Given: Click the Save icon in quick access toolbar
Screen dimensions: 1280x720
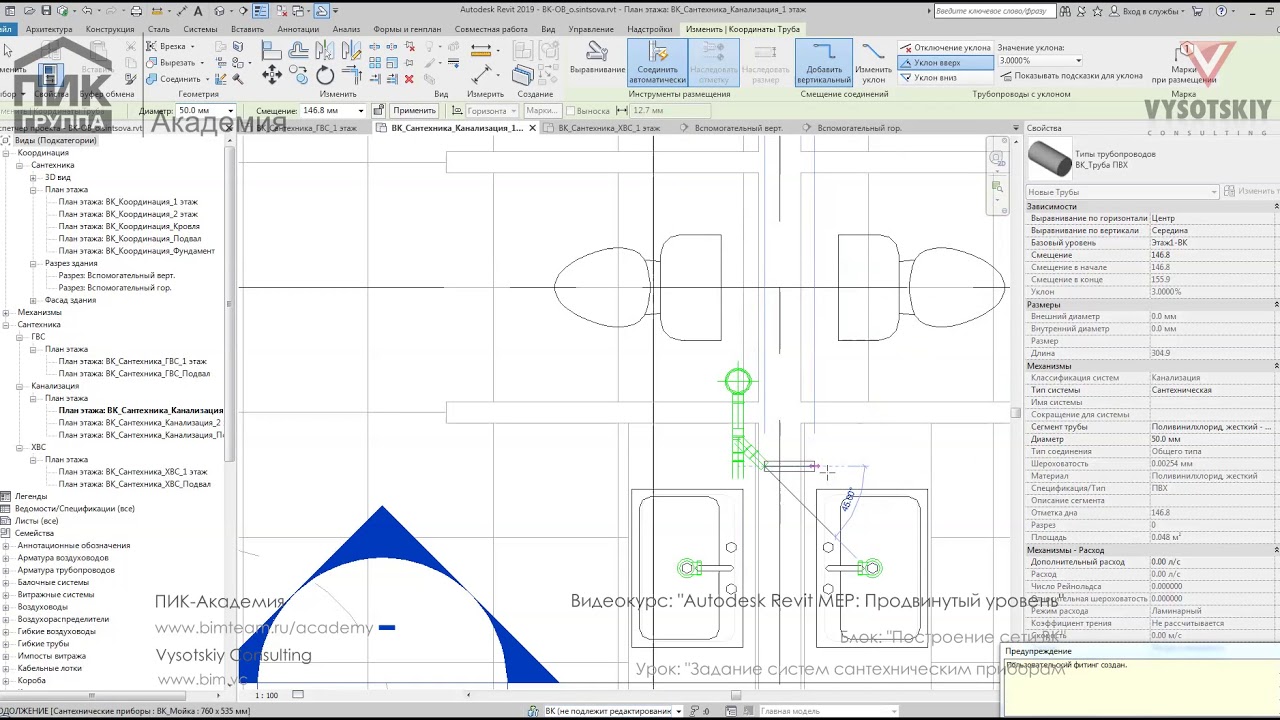Looking at the screenshot, I should tap(46, 11).
